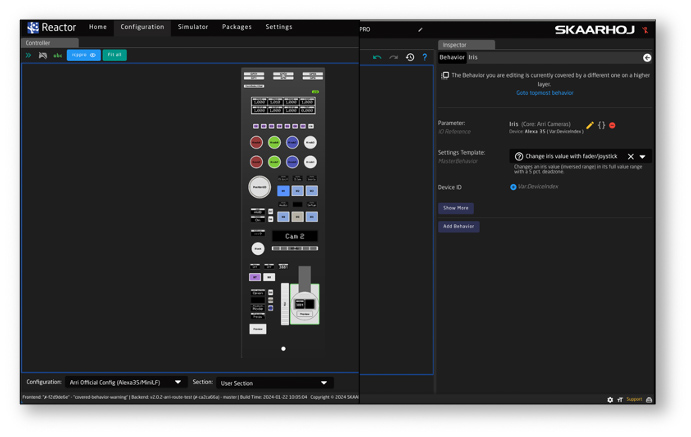Open the User Section dropdown
Viewport: 691px width, 437px height.
tap(274, 383)
